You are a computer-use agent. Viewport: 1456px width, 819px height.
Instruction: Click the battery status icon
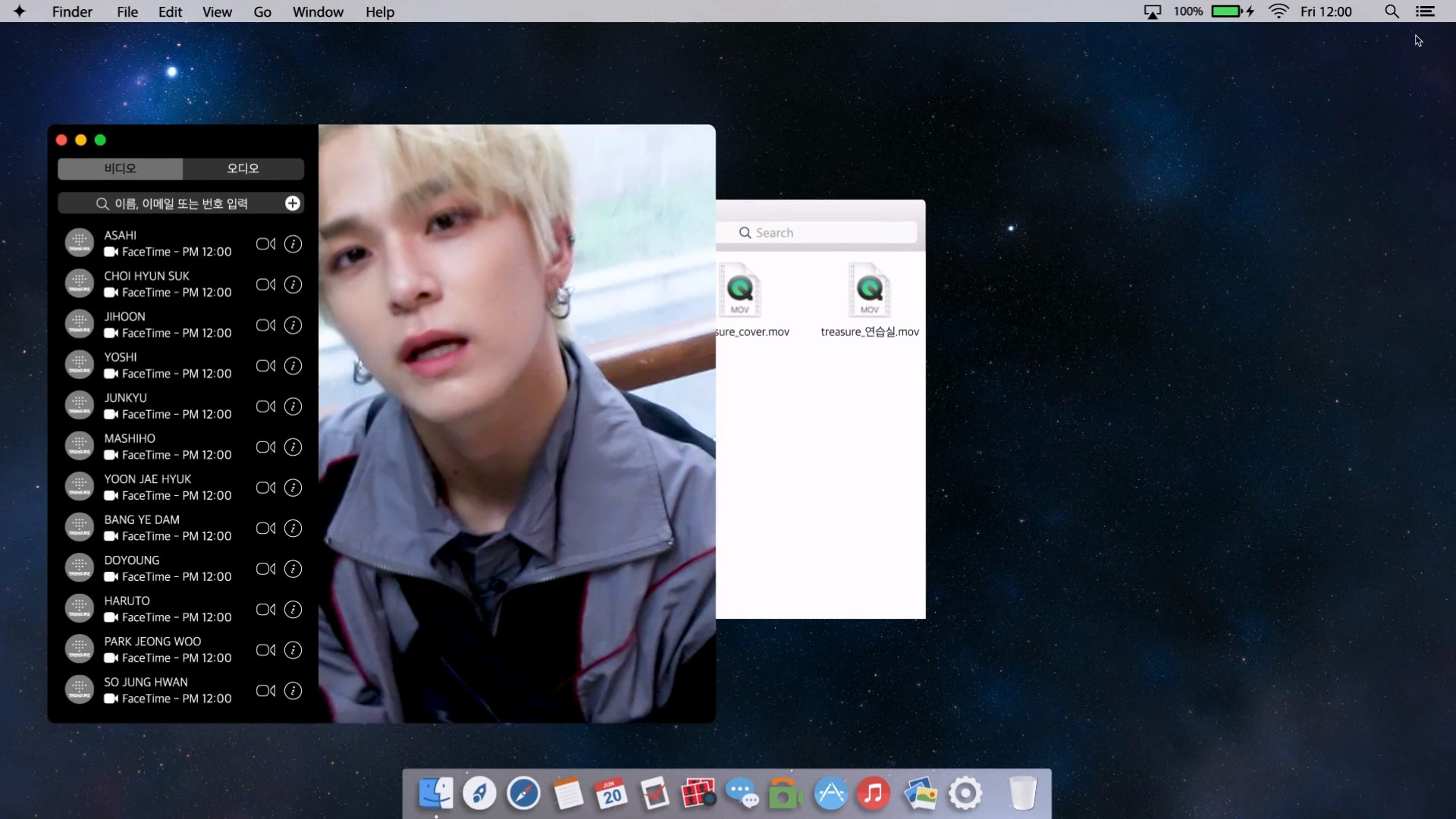point(1232,11)
